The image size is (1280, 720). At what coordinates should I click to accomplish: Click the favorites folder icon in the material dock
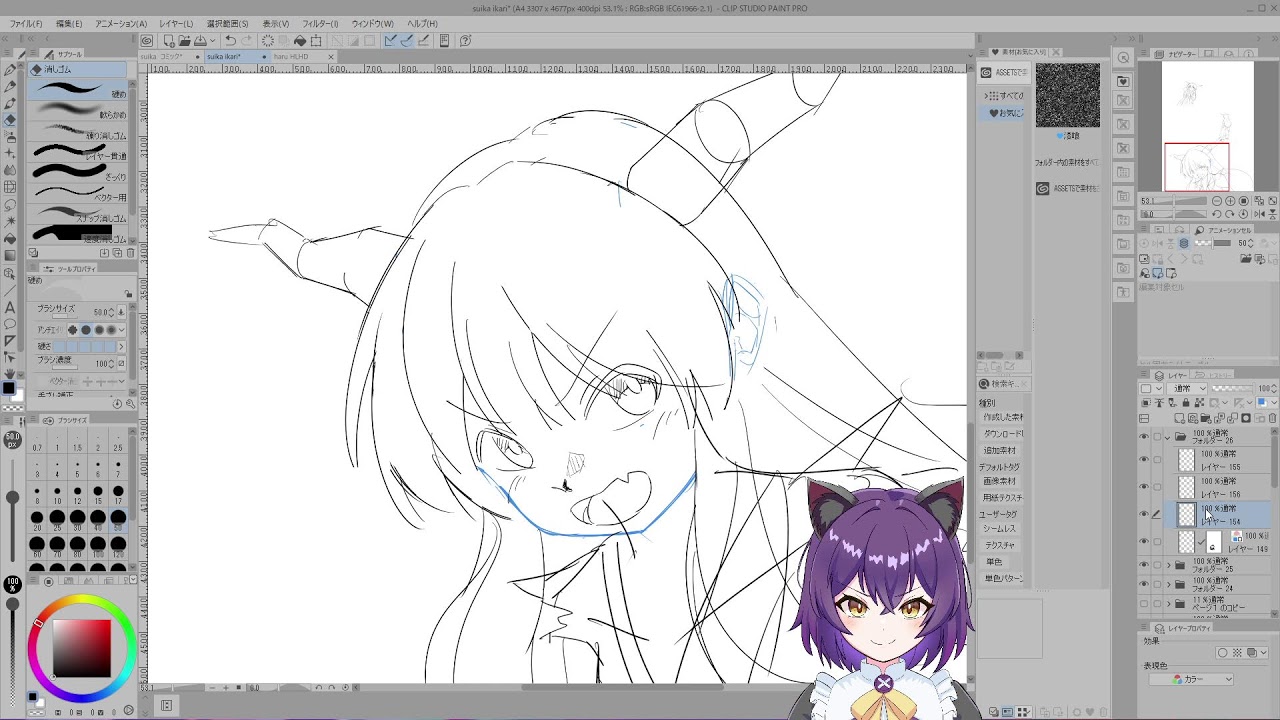click(1123, 80)
